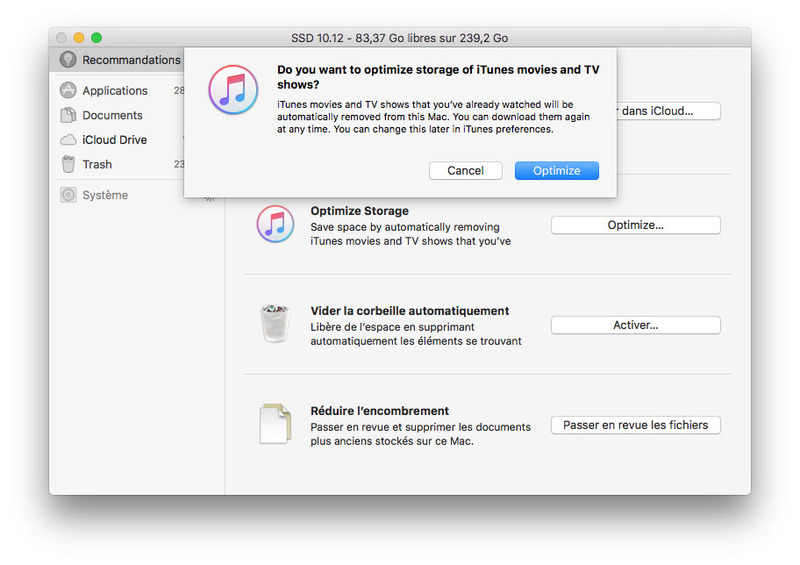Viewport: 800px width, 565px height.
Task: Click the window title SSD 10.12 text
Action: click(399, 38)
